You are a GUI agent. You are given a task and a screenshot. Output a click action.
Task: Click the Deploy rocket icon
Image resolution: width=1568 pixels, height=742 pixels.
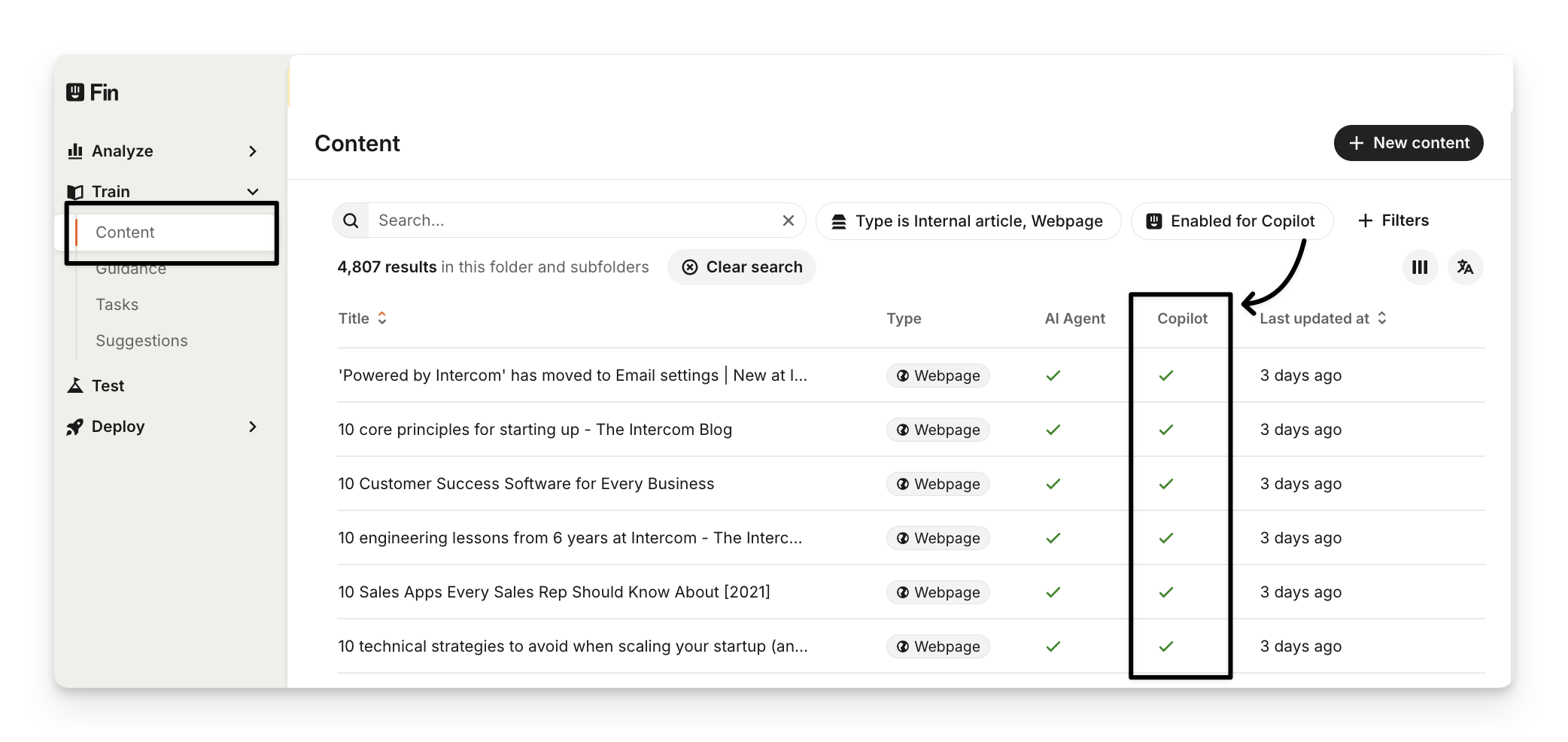pos(75,427)
